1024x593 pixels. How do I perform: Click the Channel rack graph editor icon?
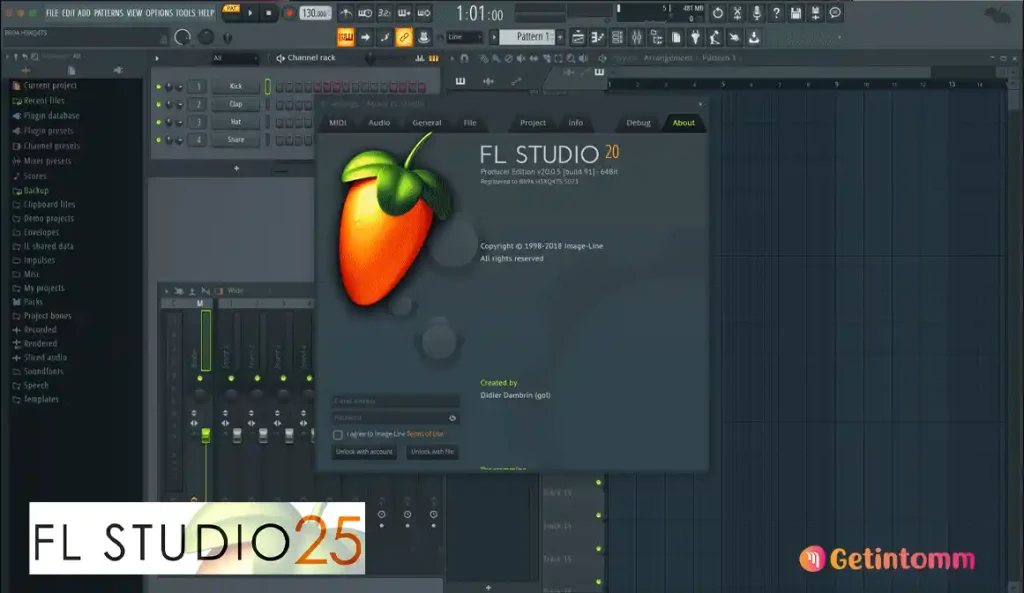(420, 58)
